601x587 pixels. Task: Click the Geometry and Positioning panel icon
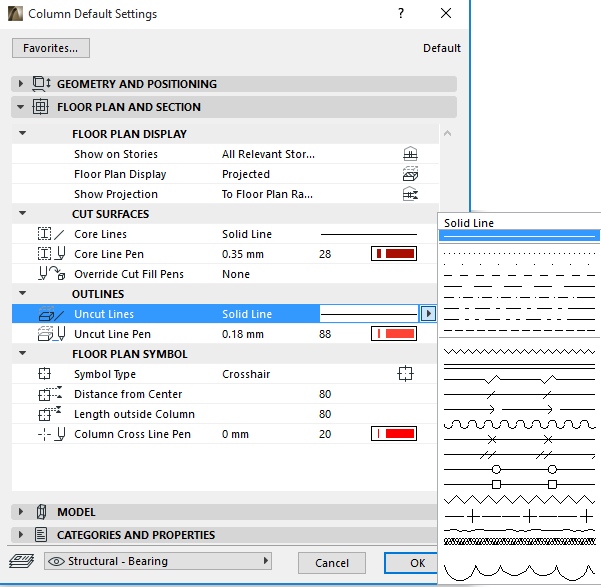pyautogui.click(x=41, y=84)
